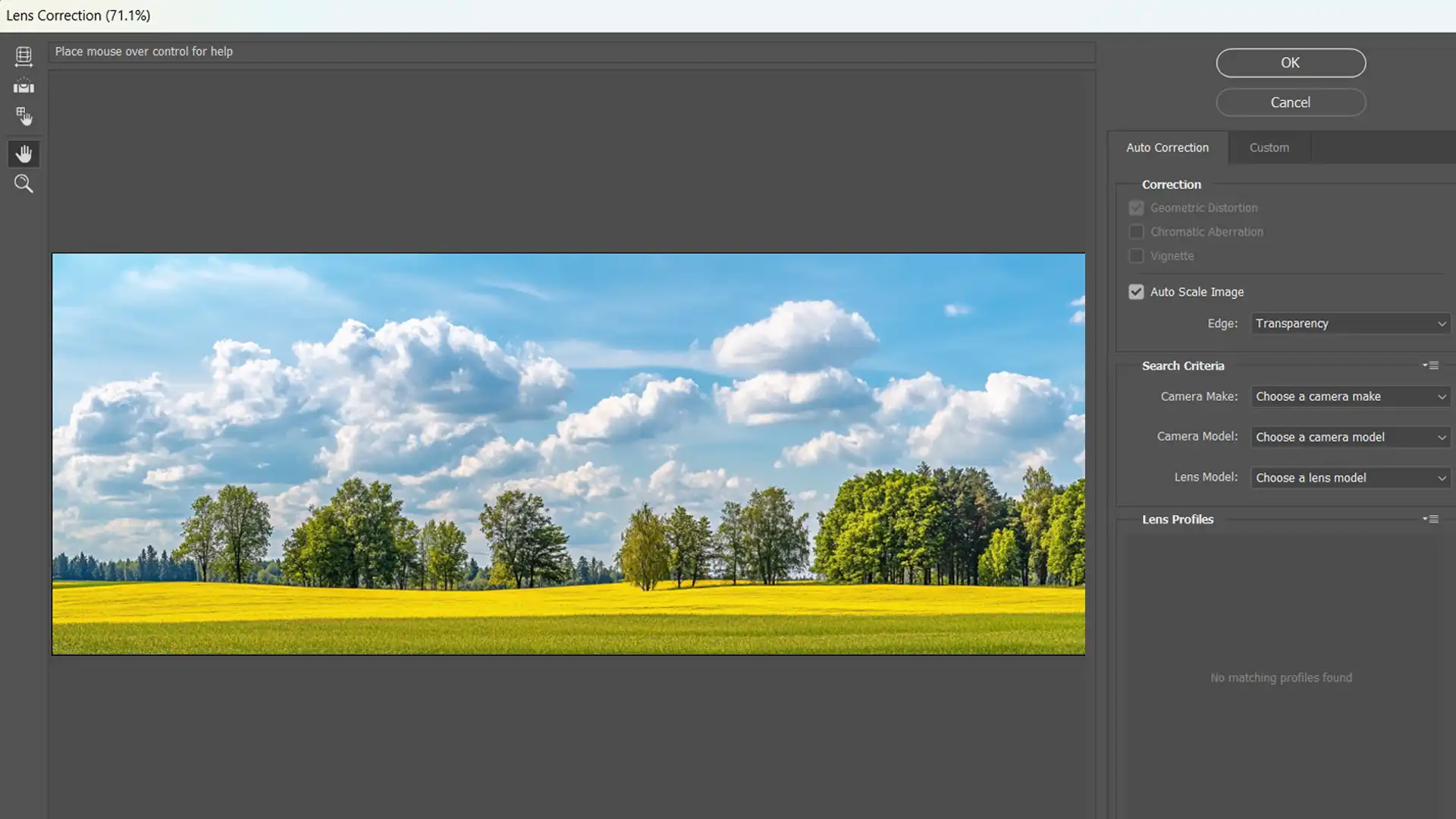The width and height of the screenshot is (1456, 819).
Task: Click the OK button
Action: tap(1290, 62)
